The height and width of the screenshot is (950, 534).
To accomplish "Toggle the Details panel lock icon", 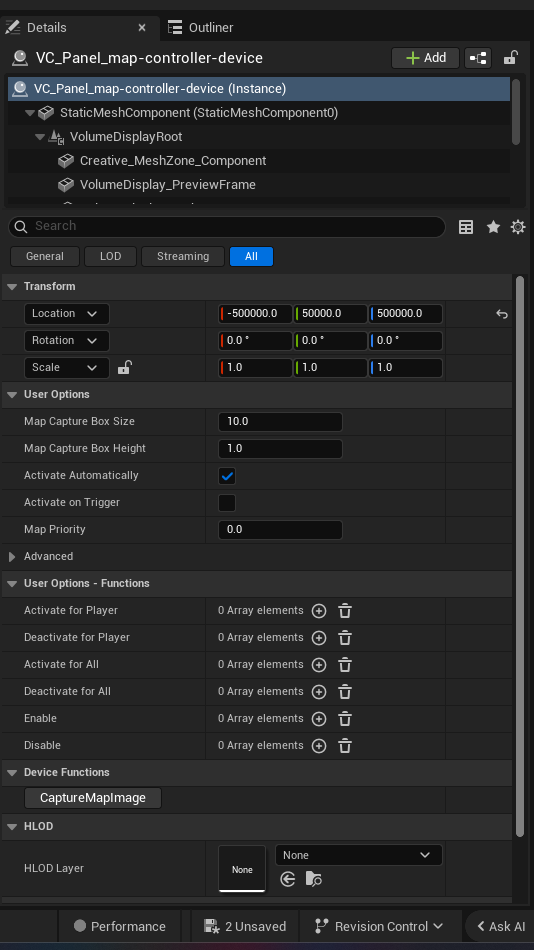I will point(510,58).
